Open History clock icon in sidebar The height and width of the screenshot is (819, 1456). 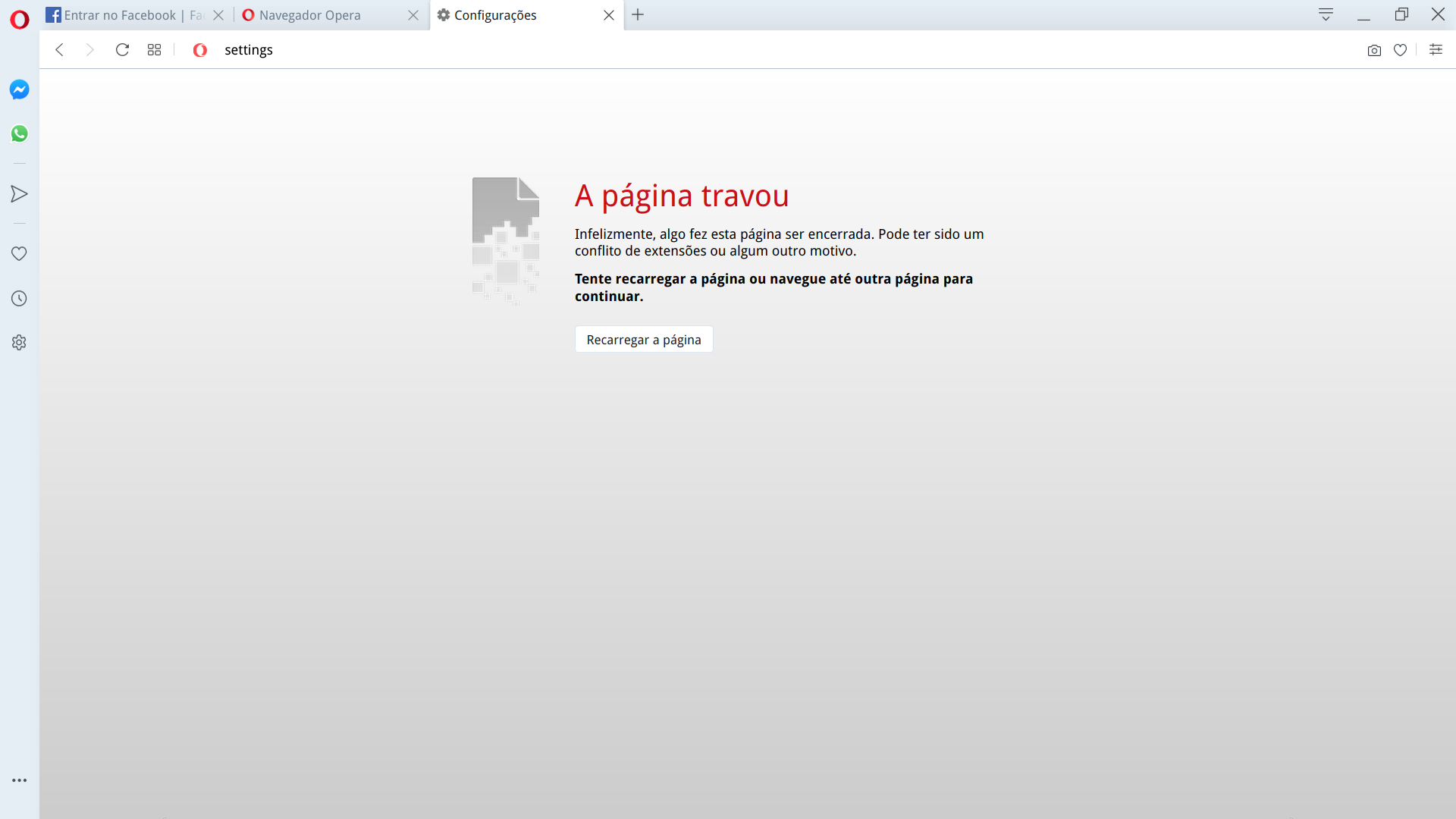(x=19, y=298)
